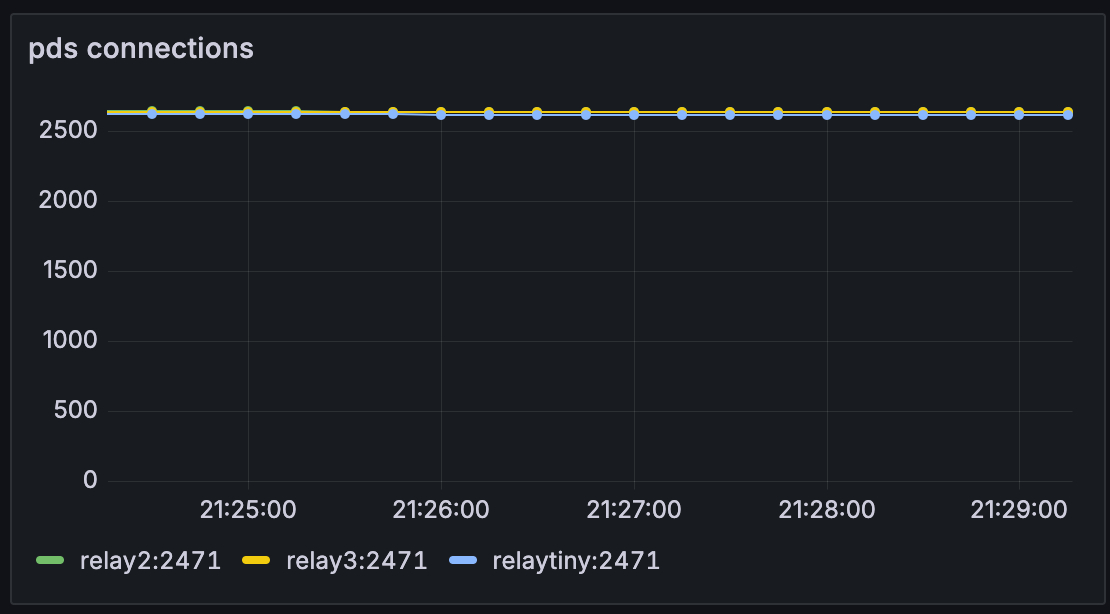Image resolution: width=1110 pixels, height=614 pixels.
Task: Click the 1000 y-axis tick label
Action: click(69, 341)
